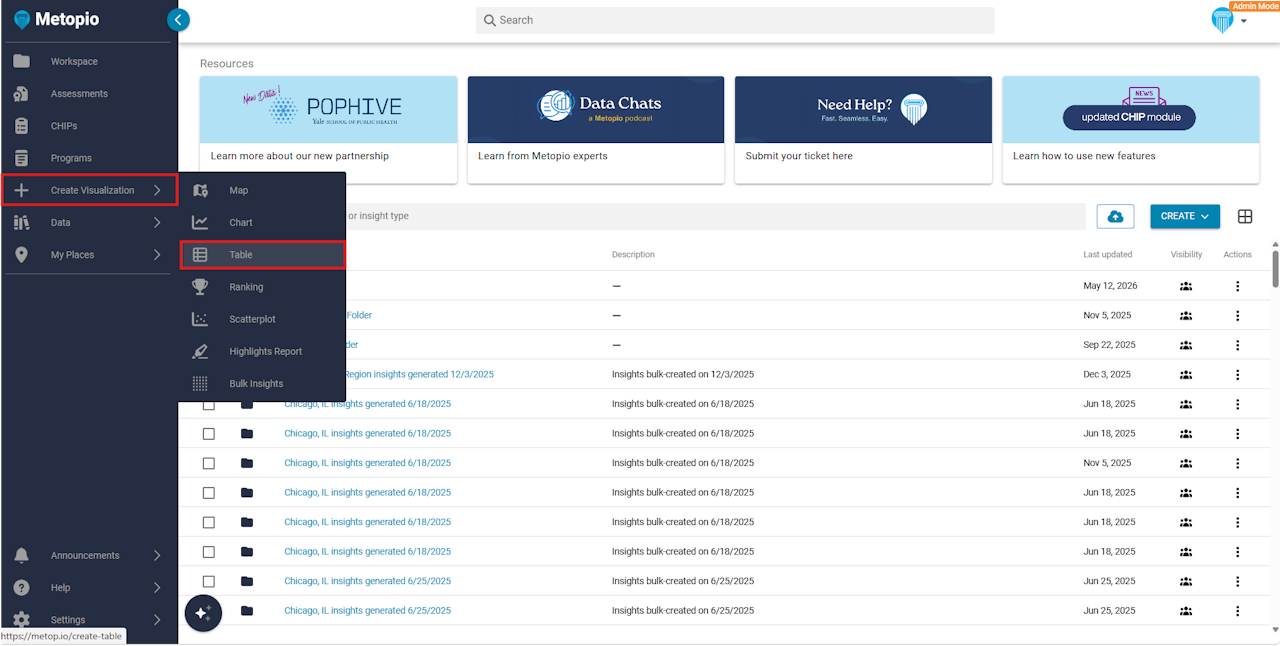Click the user profile avatar
The width and height of the screenshot is (1280, 646).
(1222, 20)
